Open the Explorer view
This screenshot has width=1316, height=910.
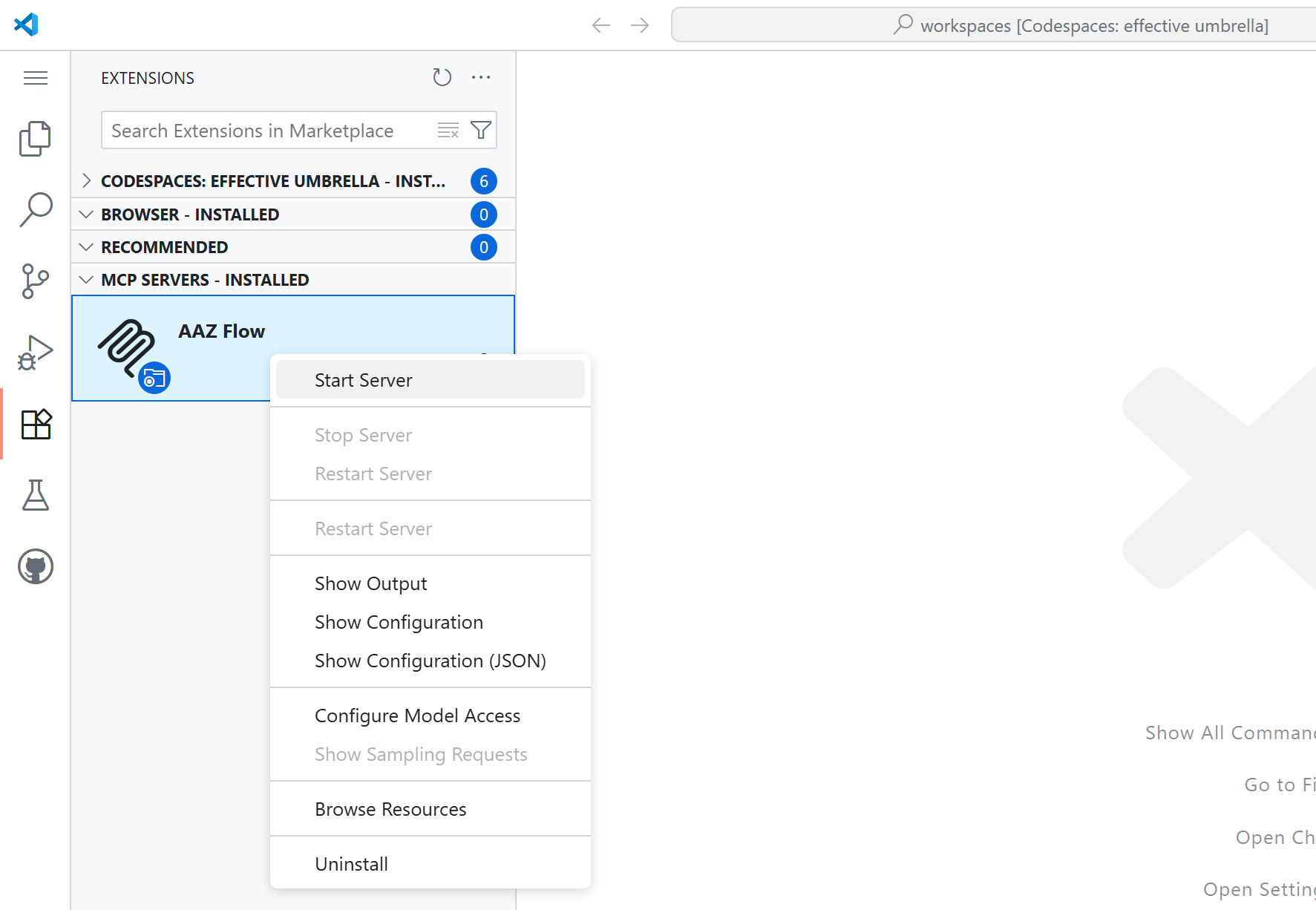pos(36,139)
